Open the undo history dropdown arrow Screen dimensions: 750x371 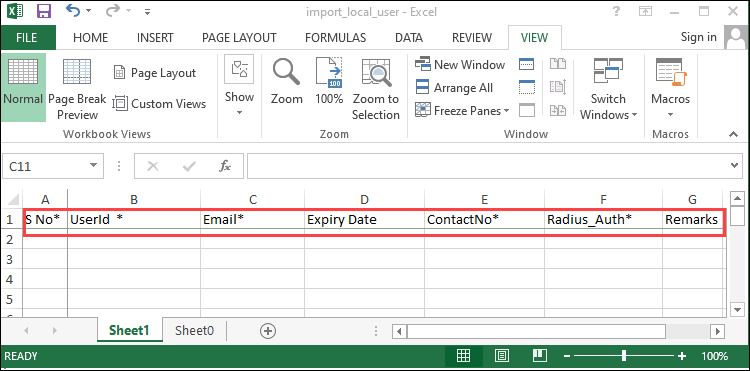click(x=88, y=11)
